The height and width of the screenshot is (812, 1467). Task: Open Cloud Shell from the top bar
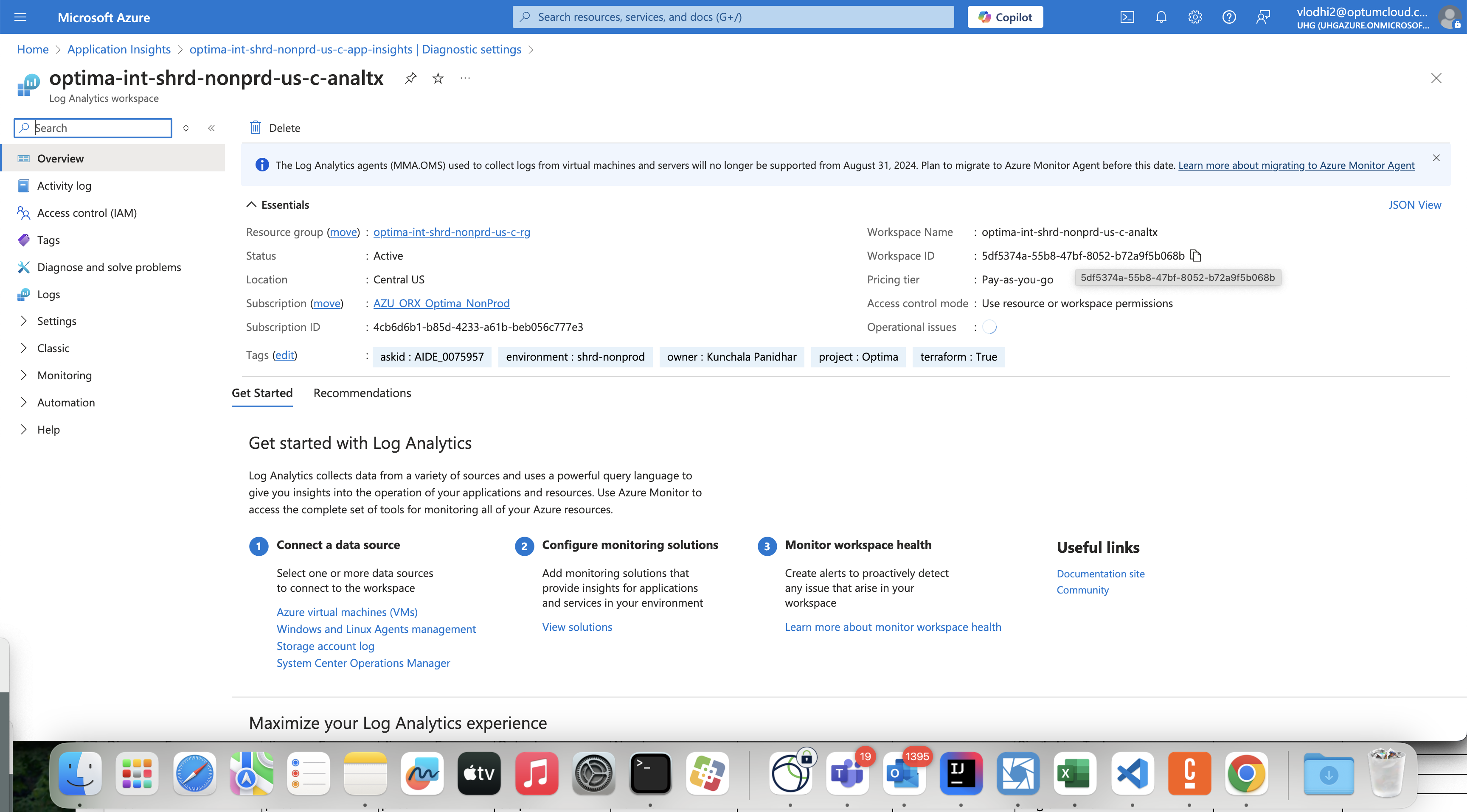pos(1127,17)
